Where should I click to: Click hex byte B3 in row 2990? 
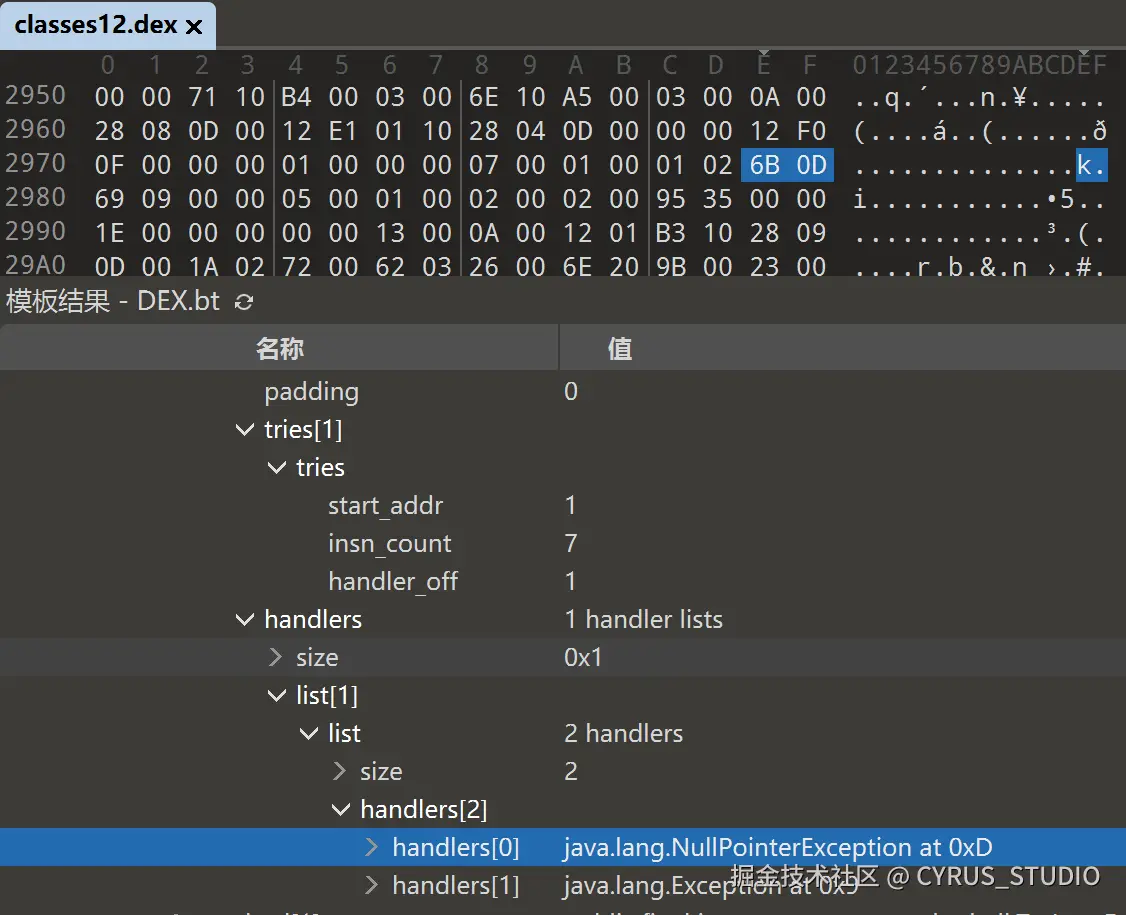click(x=670, y=233)
